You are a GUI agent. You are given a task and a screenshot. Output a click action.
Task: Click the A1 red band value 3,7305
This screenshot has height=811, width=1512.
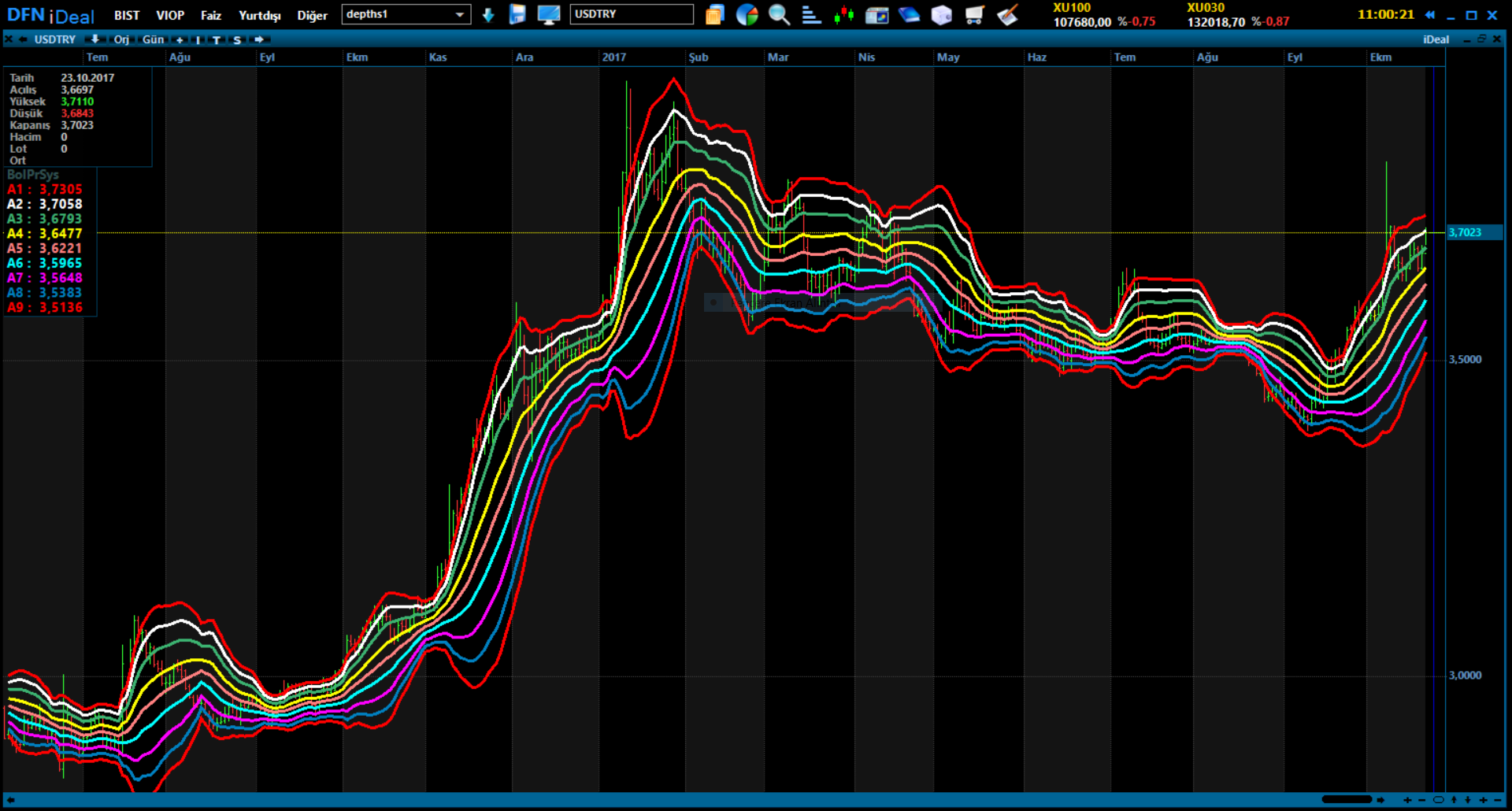(x=61, y=189)
